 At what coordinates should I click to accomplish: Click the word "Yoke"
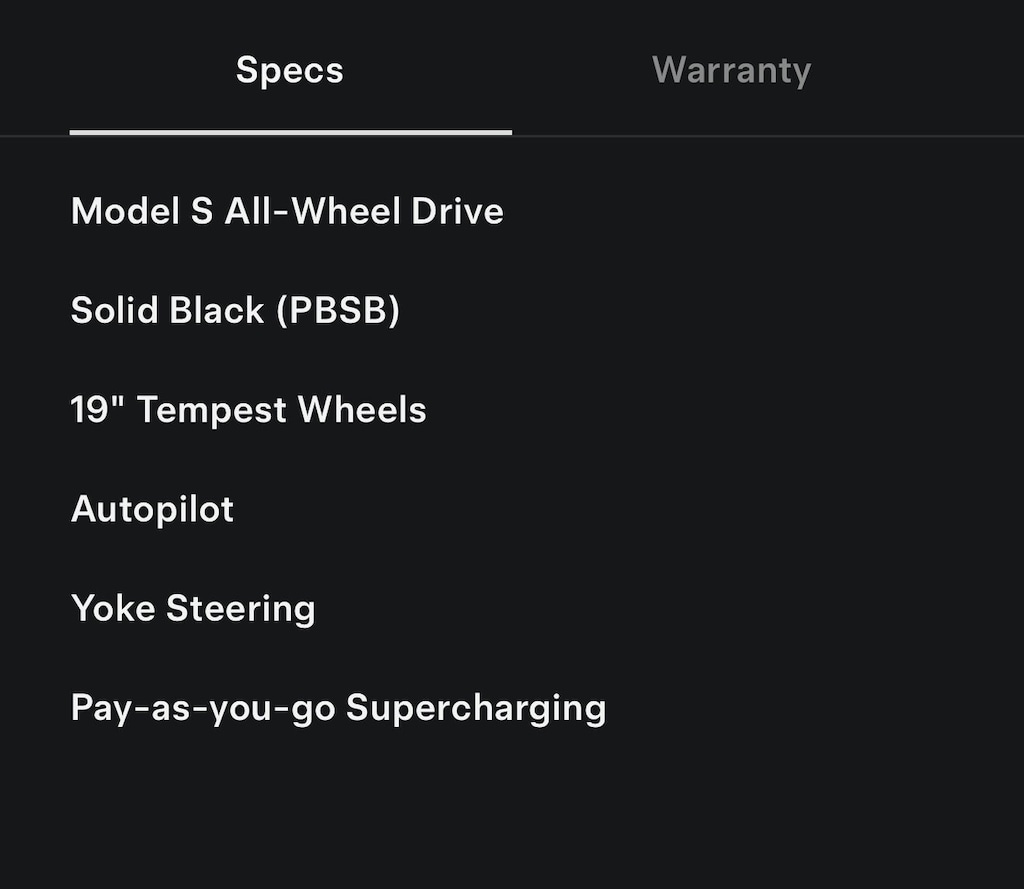[x=113, y=608]
